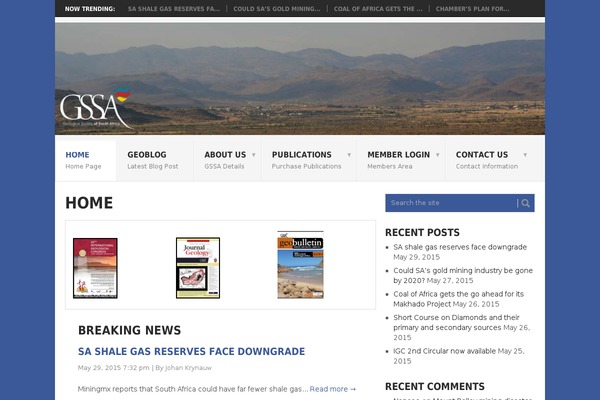Open the Member Login menu item
600x400 pixels.
click(x=401, y=160)
